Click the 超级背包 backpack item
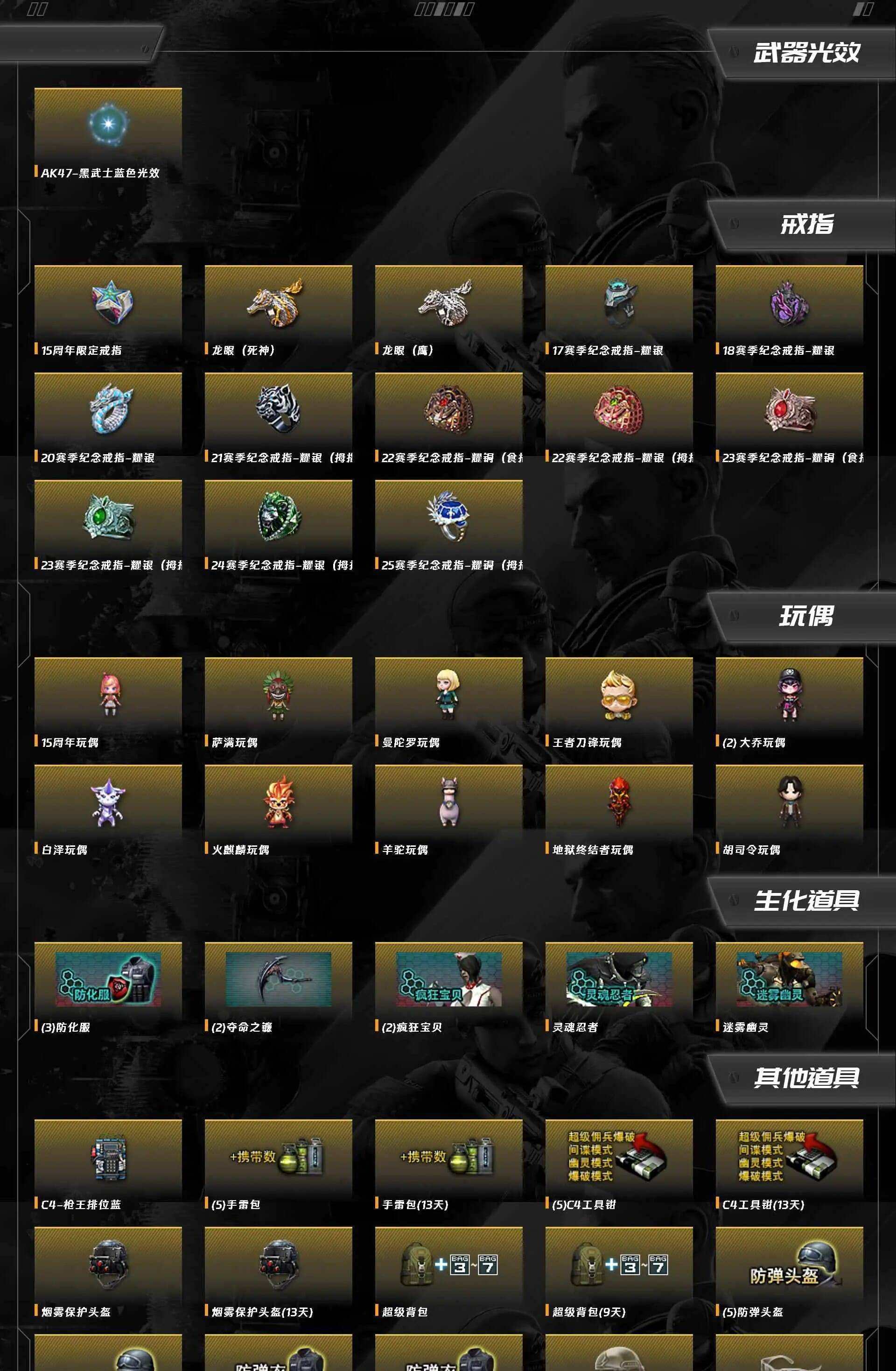This screenshot has width=896, height=1371. pos(448,1273)
